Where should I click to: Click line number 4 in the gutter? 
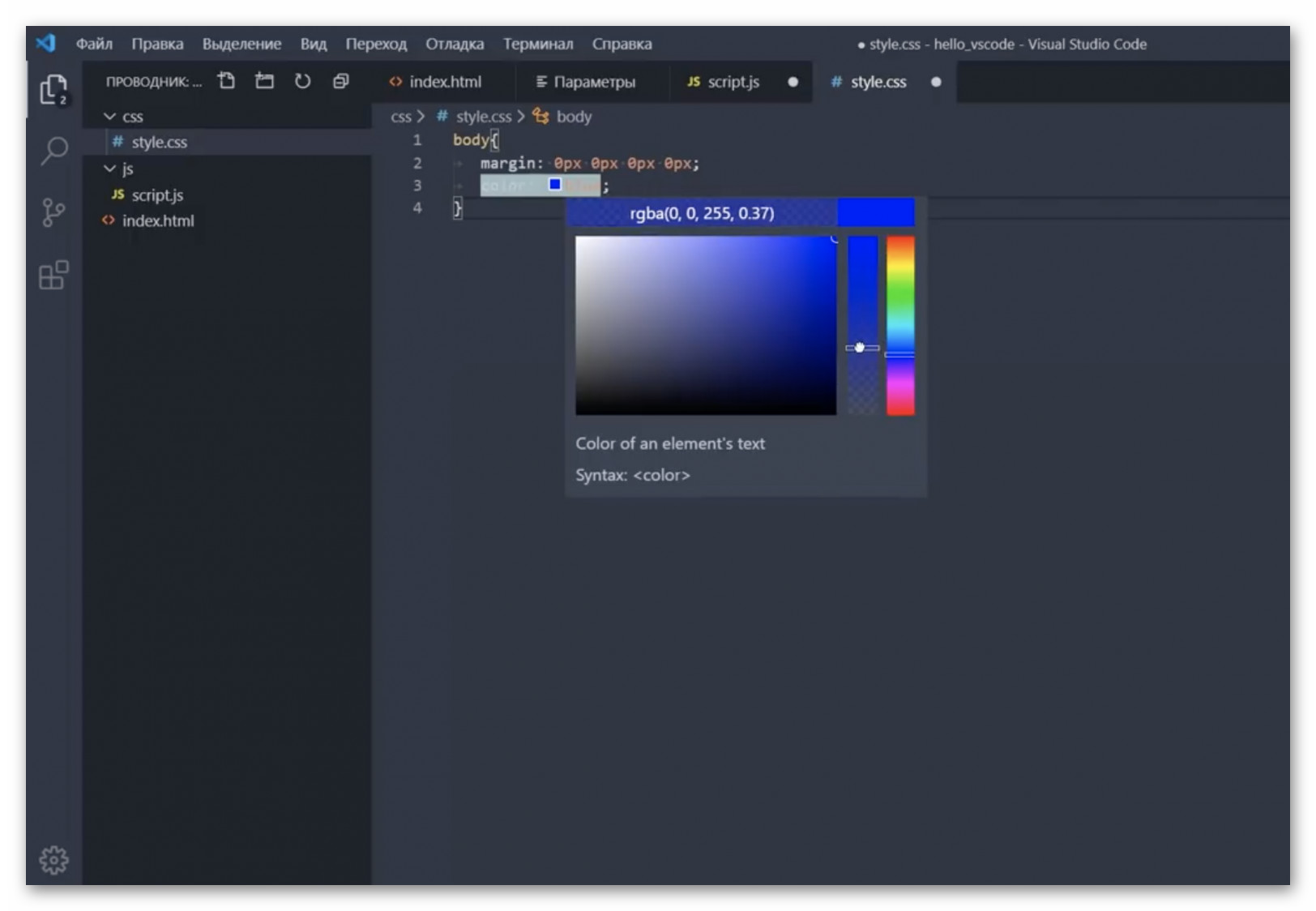(417, 208)
